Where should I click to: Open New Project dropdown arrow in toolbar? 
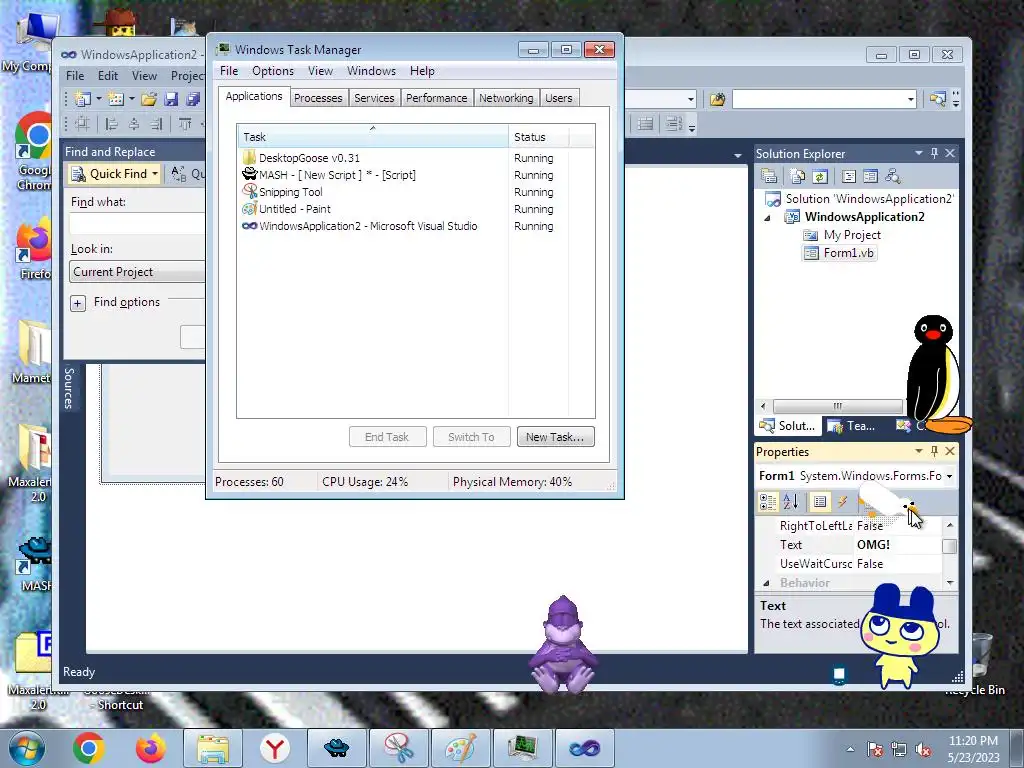[99, 99]
